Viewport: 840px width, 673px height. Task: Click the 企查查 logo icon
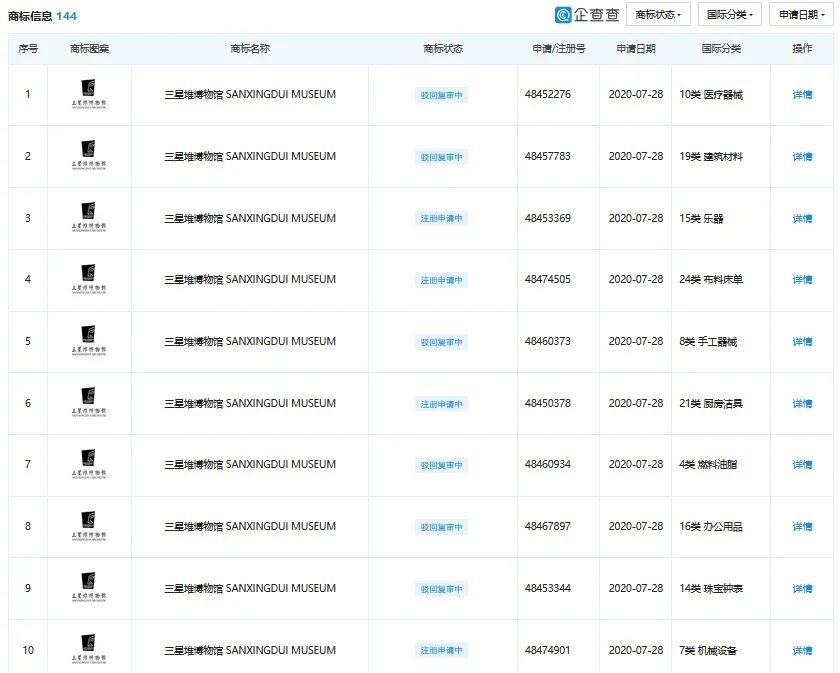pyautogui.click(x=562, y=15)
